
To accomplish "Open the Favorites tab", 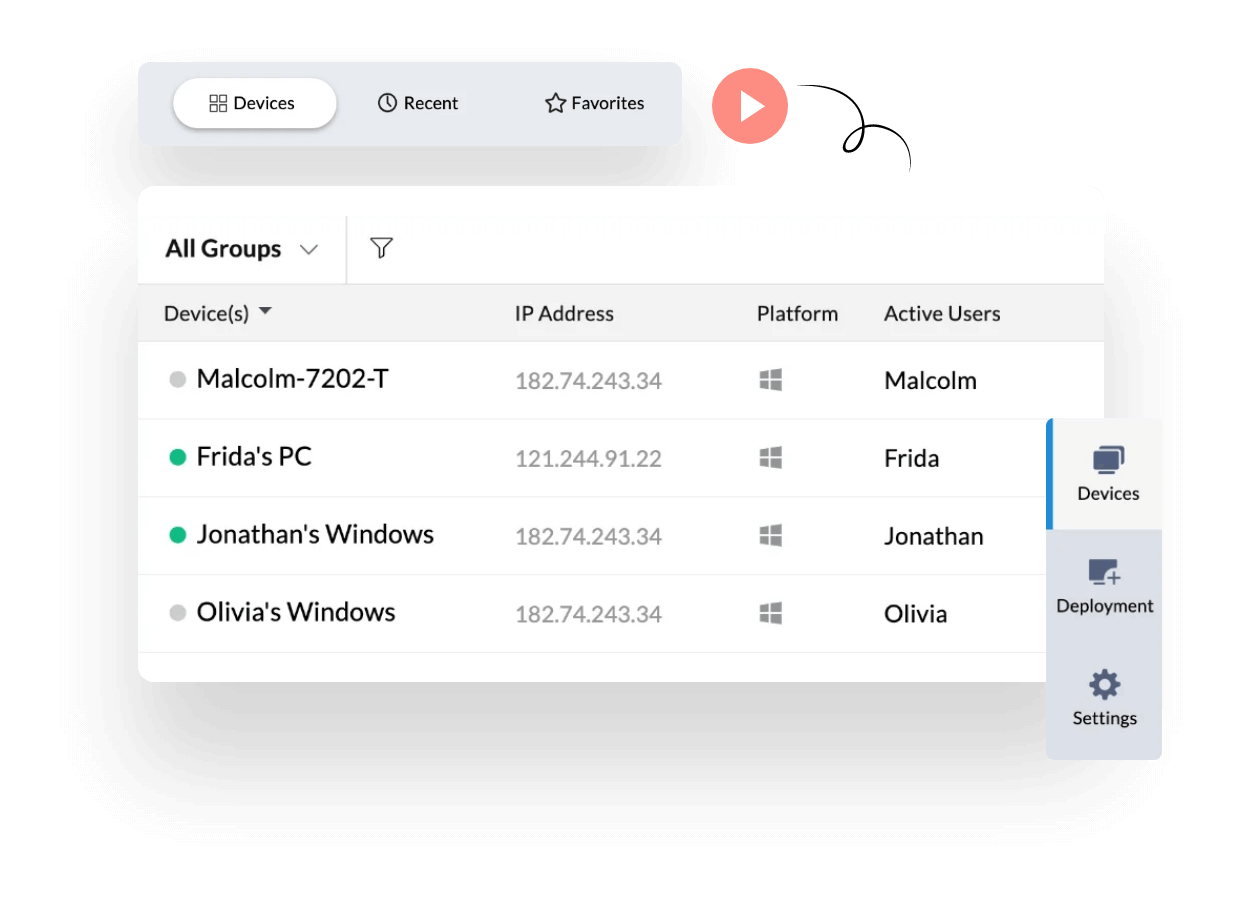I will point(594,103).
